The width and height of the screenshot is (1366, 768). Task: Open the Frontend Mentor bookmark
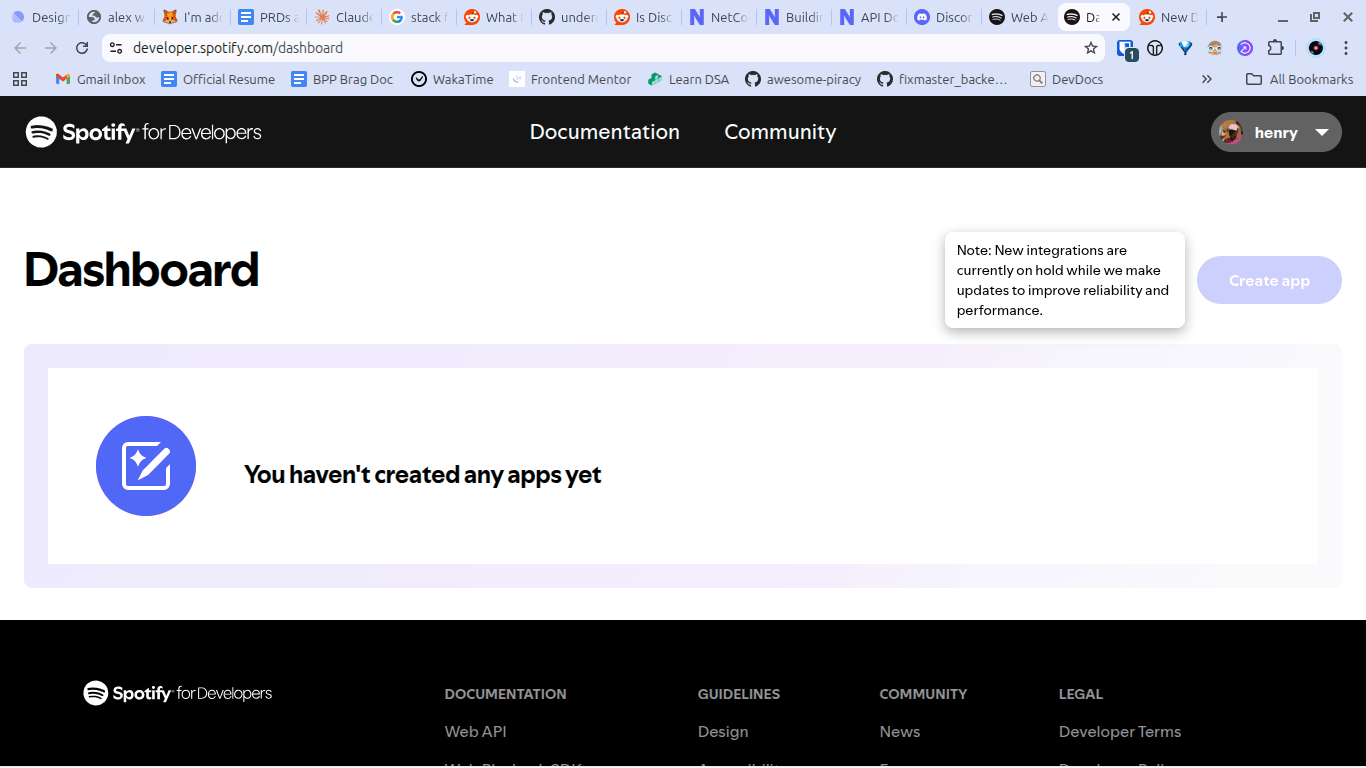(570, 79)
